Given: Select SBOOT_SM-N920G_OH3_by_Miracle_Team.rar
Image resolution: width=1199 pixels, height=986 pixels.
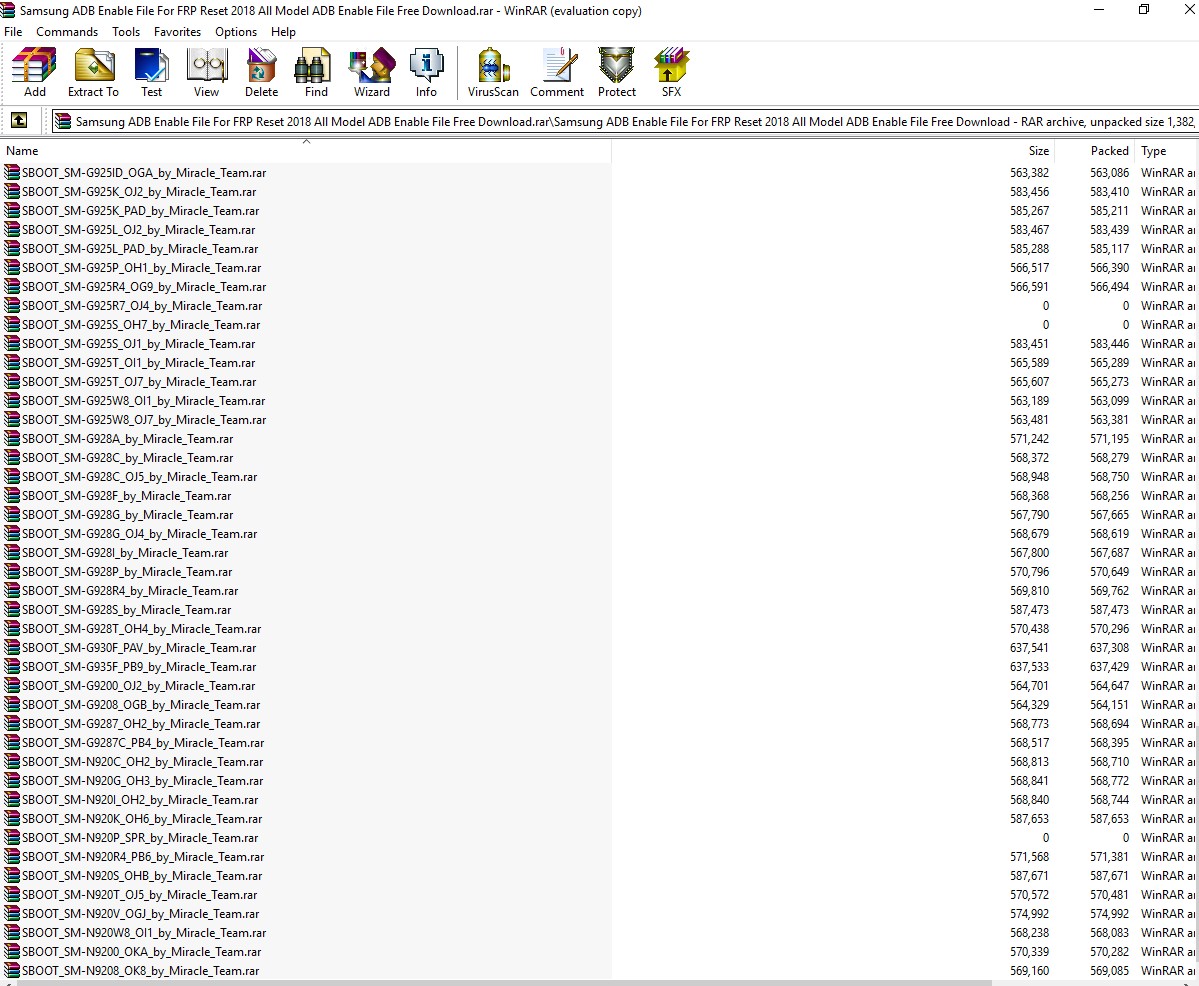Looking at the screenshot, I should pos(142,781).
